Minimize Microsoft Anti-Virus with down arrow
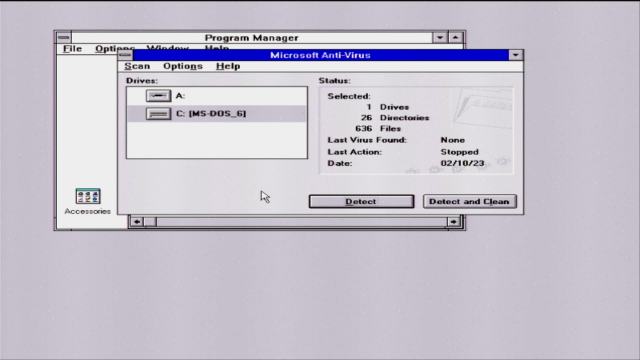Screen dimensions: 640x360 (516, 55)
